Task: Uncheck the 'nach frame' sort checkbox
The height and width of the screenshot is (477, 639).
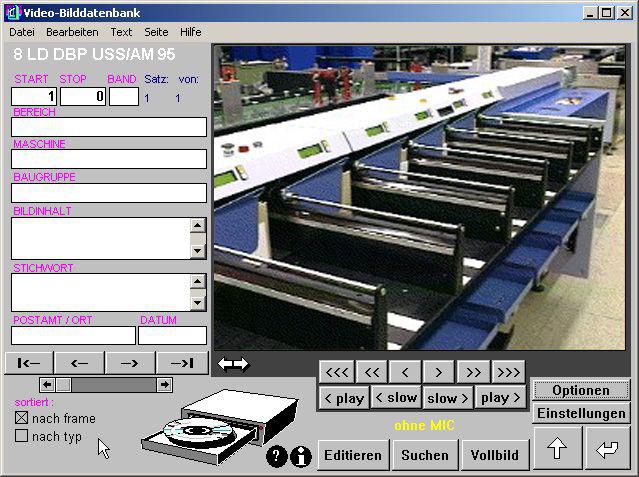Action: pyautogui.click(x=21, y=418)
